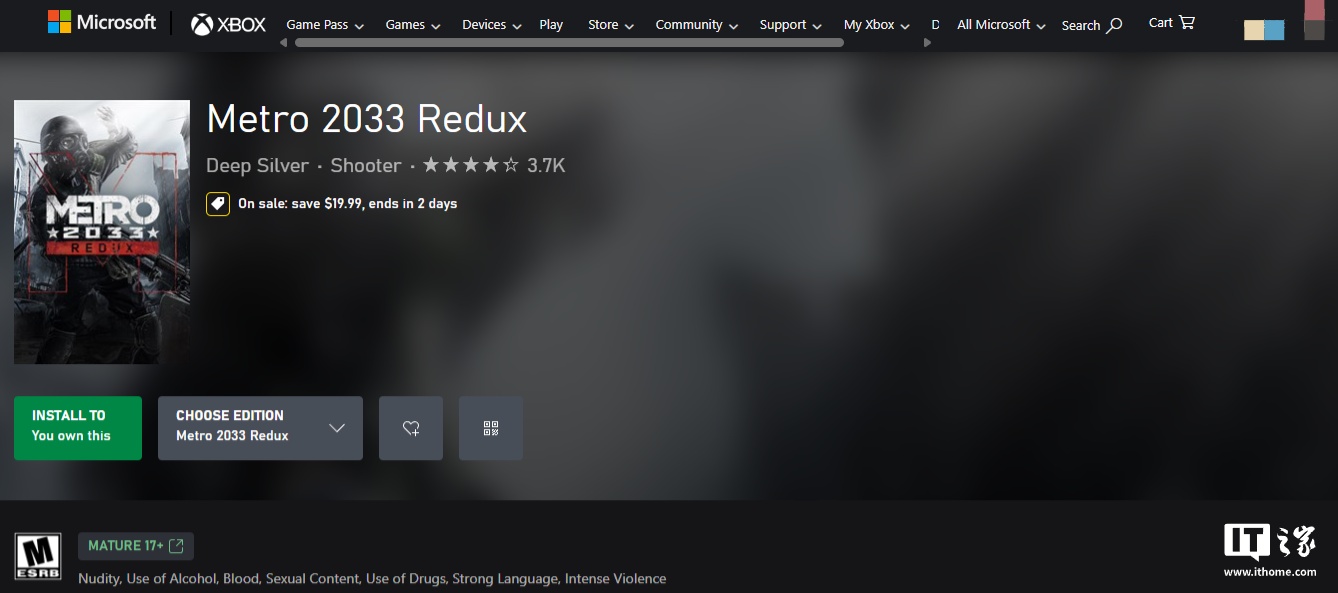This screenshot has width=1338, height=593.
Task: Click the navigation horizontal scrollbar
Action: [x=569, y=43]
